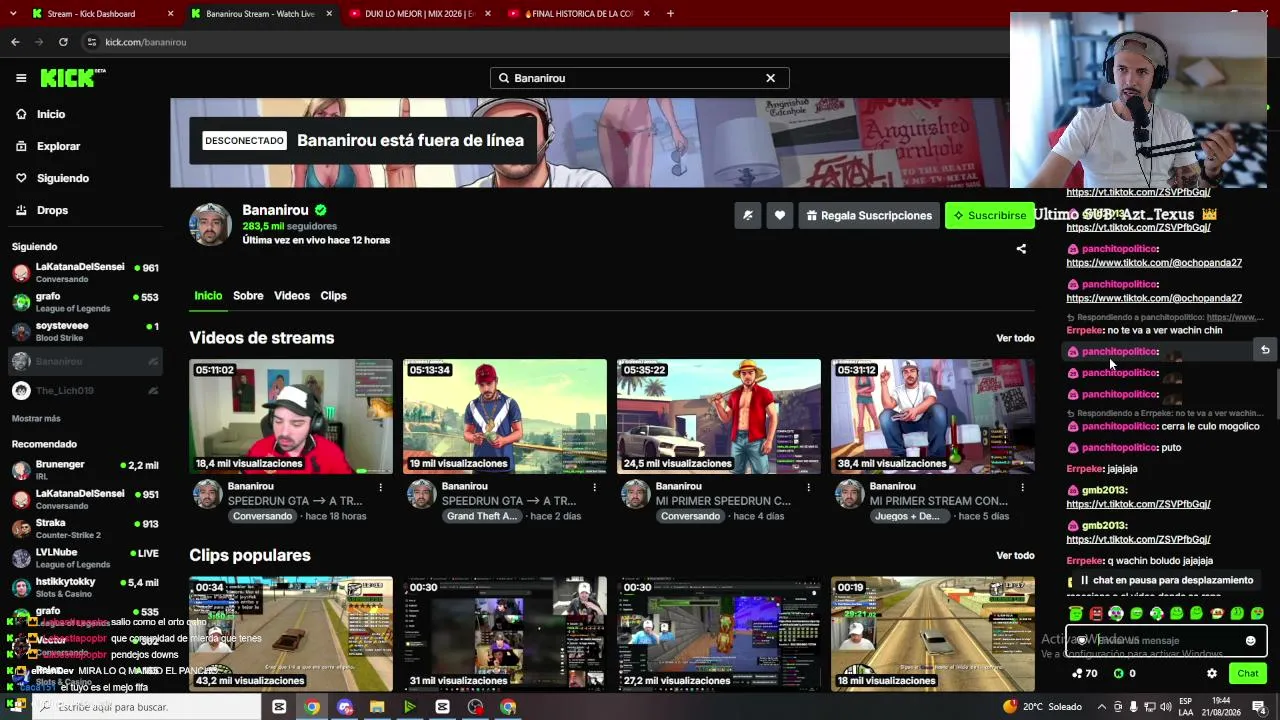Reload the kick.com page

pos(63,42)
